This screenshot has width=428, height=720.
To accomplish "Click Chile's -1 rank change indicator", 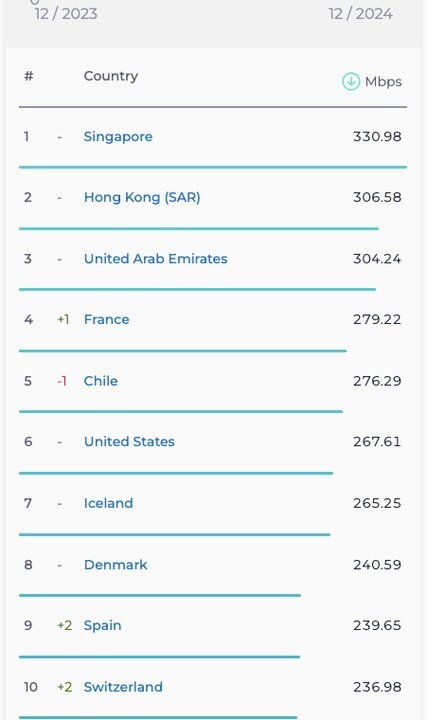I will pyautogui.click(x=62, y=381).
